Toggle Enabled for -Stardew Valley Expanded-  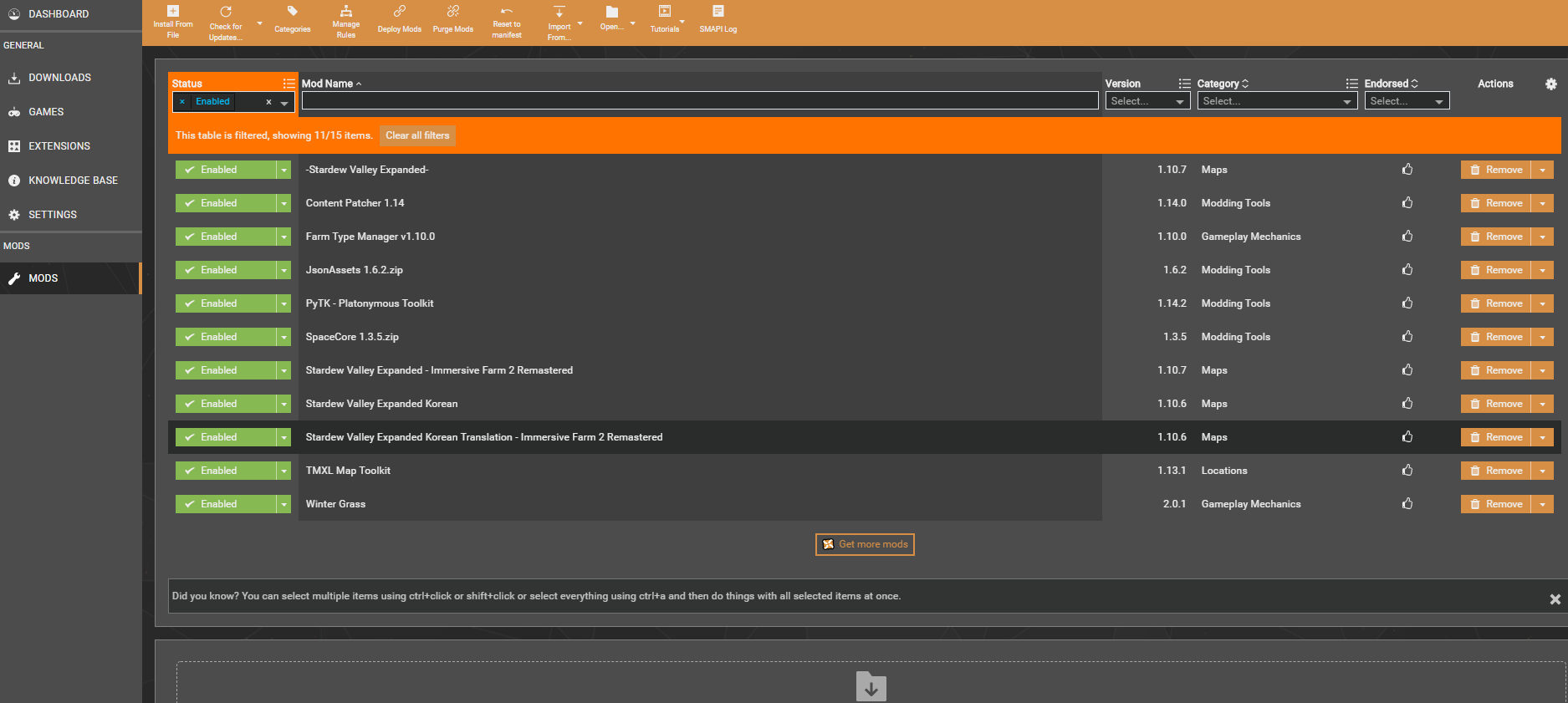[226, 170]
